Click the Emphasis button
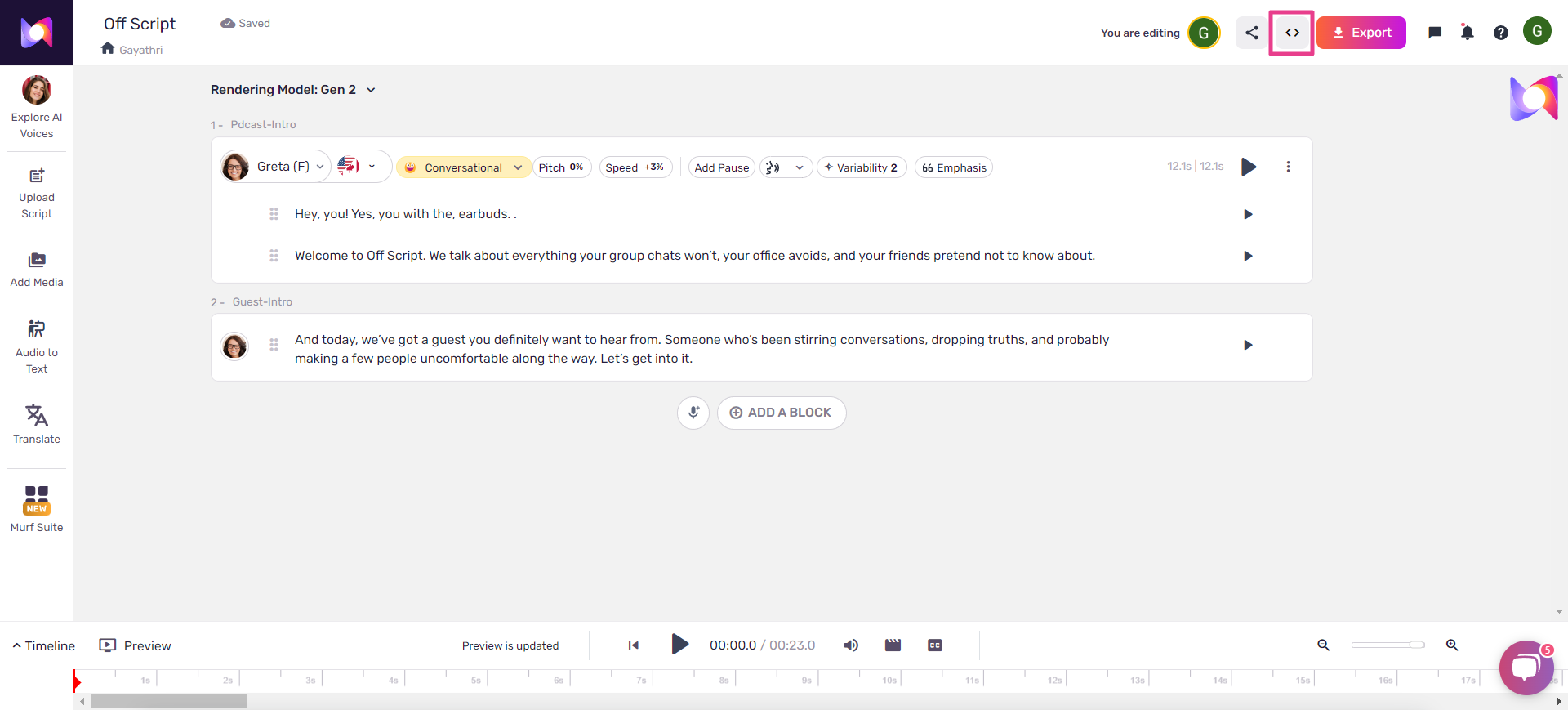 point(954,167)
